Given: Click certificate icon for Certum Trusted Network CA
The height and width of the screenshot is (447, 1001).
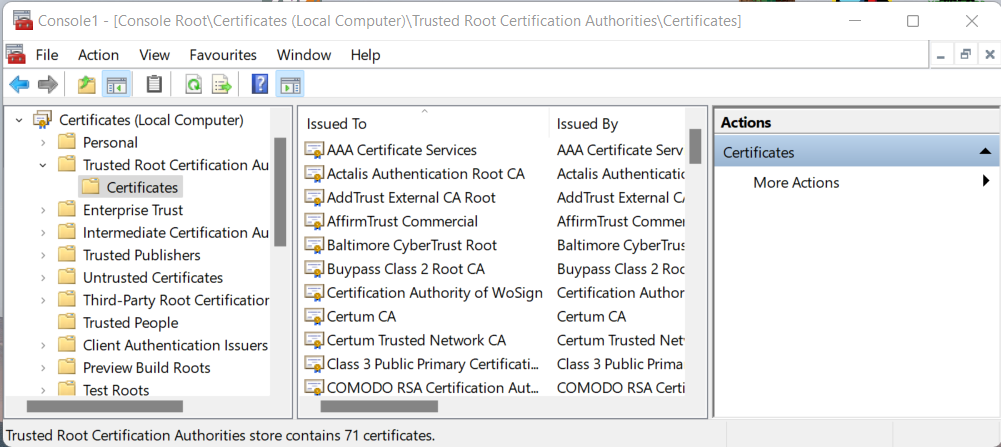Looking at the screenshot, I should [313, 340].
